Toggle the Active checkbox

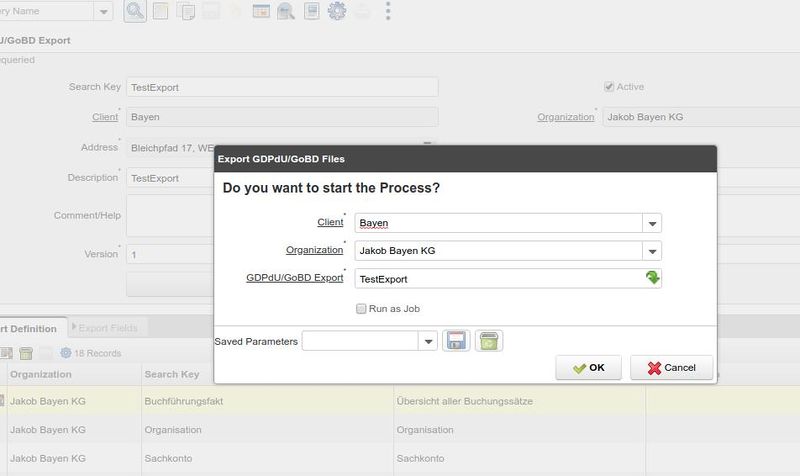point(609,87)
